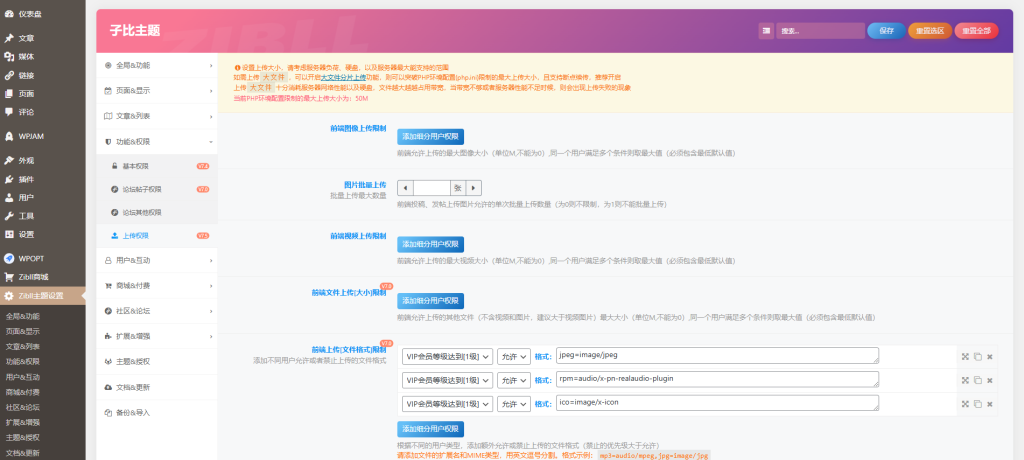
Task: Expand the 扩展&增强 section in the theme panel
Action: click(x=157, y=336)
